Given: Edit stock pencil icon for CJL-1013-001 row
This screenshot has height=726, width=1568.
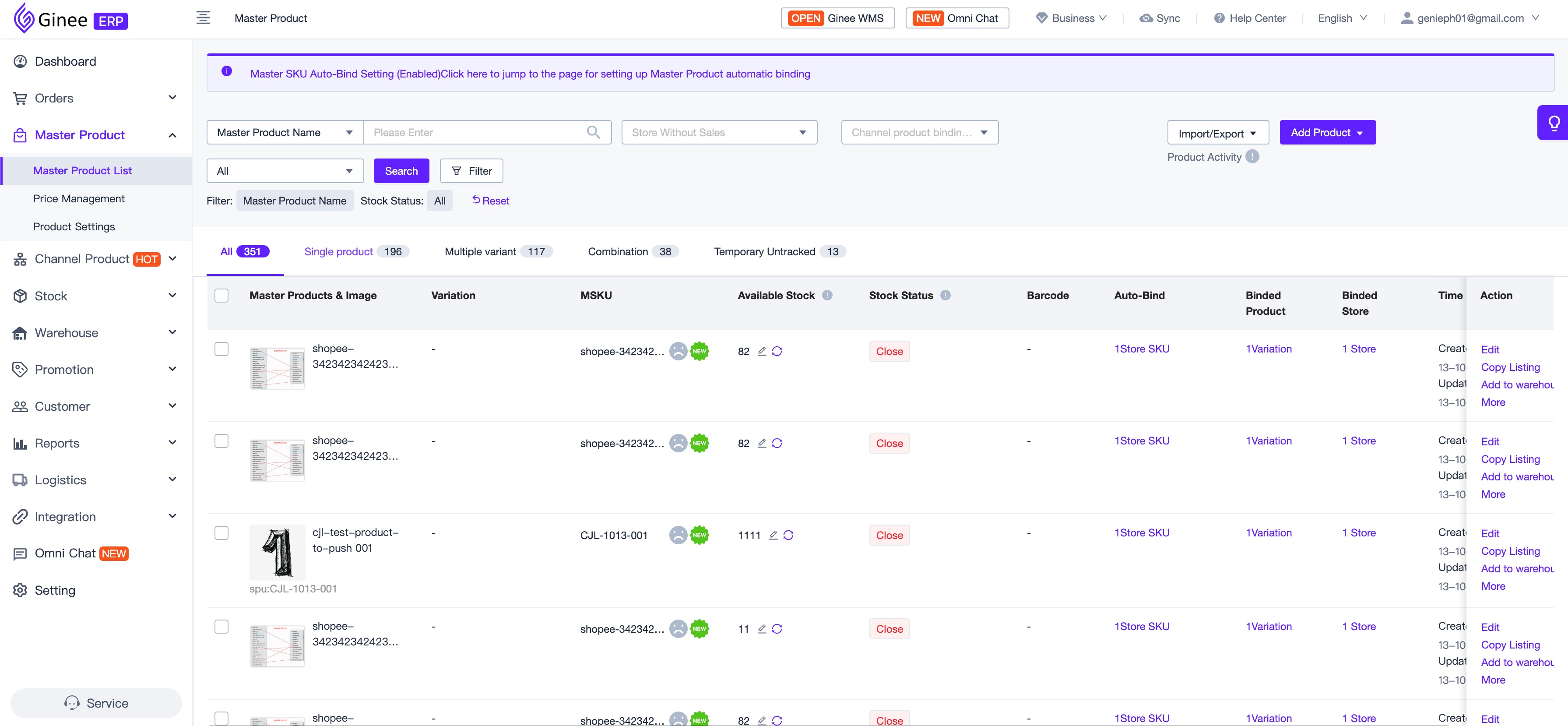Looking at the screenshot, I should tap(773, 536).
